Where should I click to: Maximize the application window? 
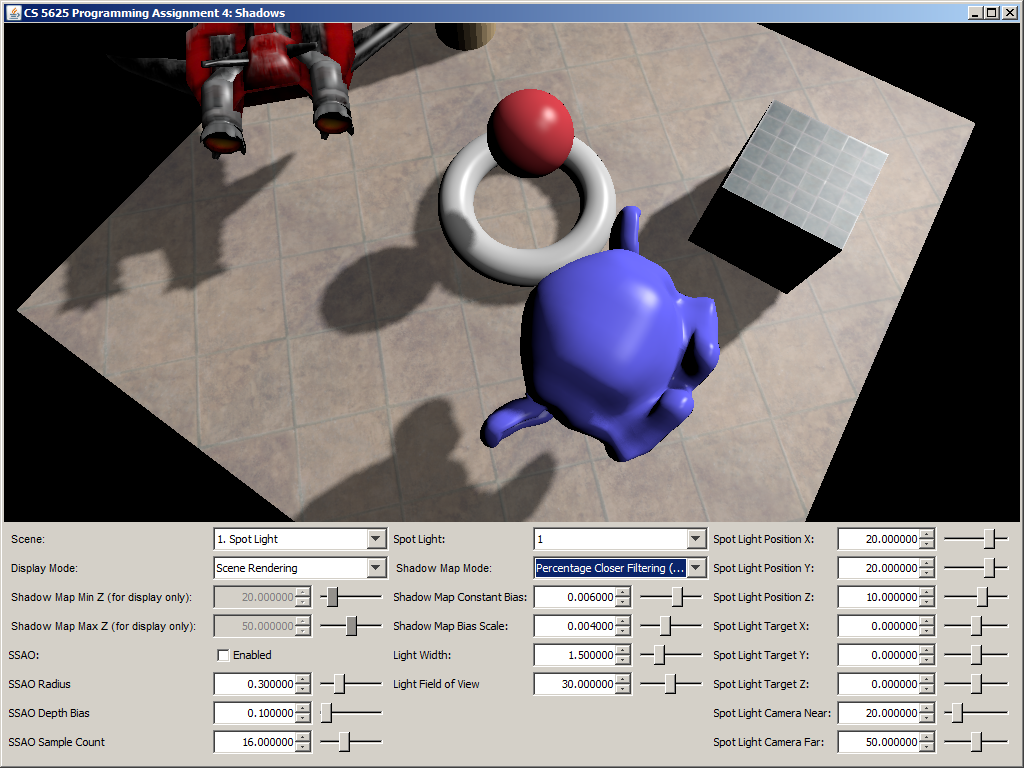992,12
